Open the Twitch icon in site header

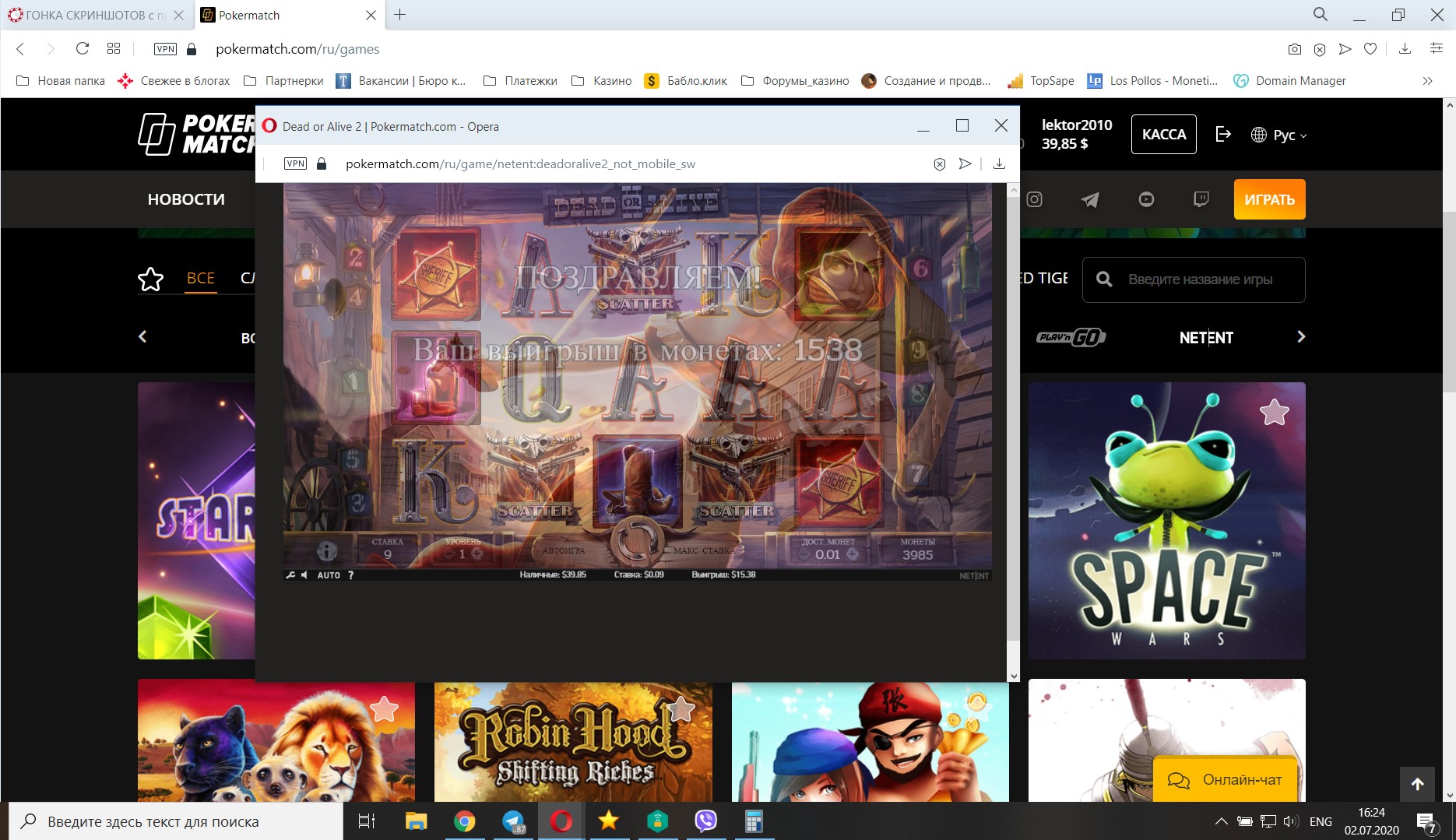(x=1201, y=200)
